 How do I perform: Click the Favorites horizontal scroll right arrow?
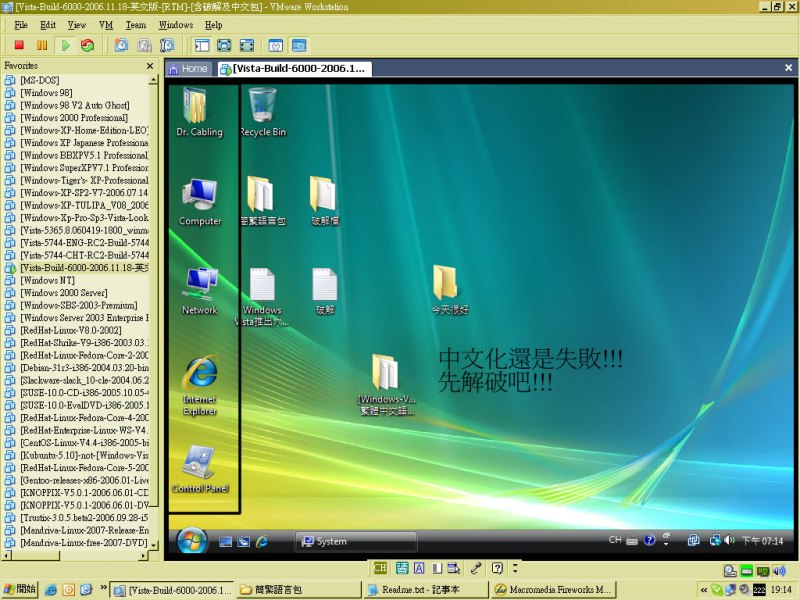pos(143,555)
